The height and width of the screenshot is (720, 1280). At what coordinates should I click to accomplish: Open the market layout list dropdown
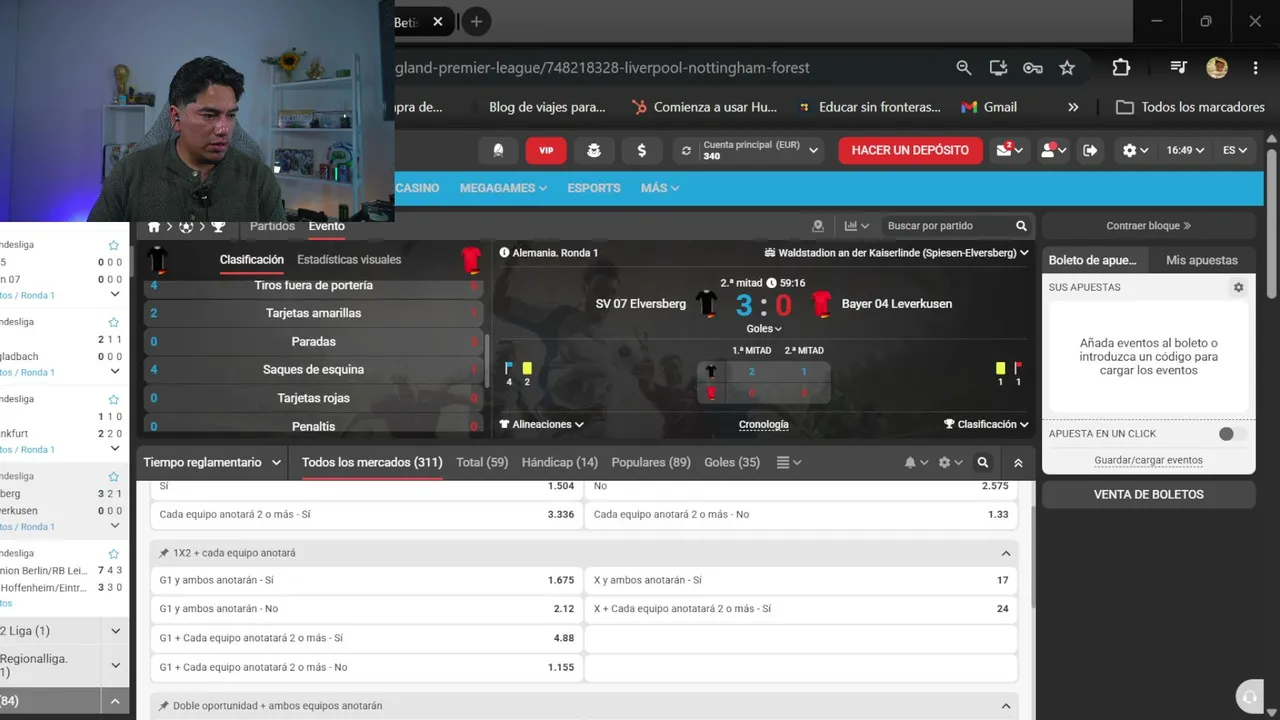789,462
